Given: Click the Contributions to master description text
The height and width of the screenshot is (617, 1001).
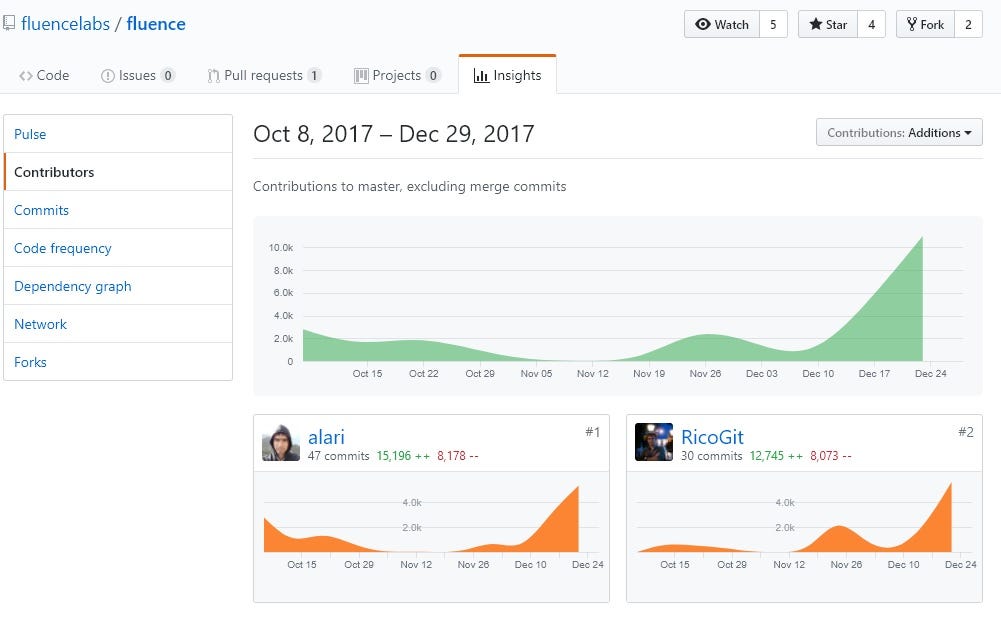Looking at the screenshot, I should click(x=409, y=187).
